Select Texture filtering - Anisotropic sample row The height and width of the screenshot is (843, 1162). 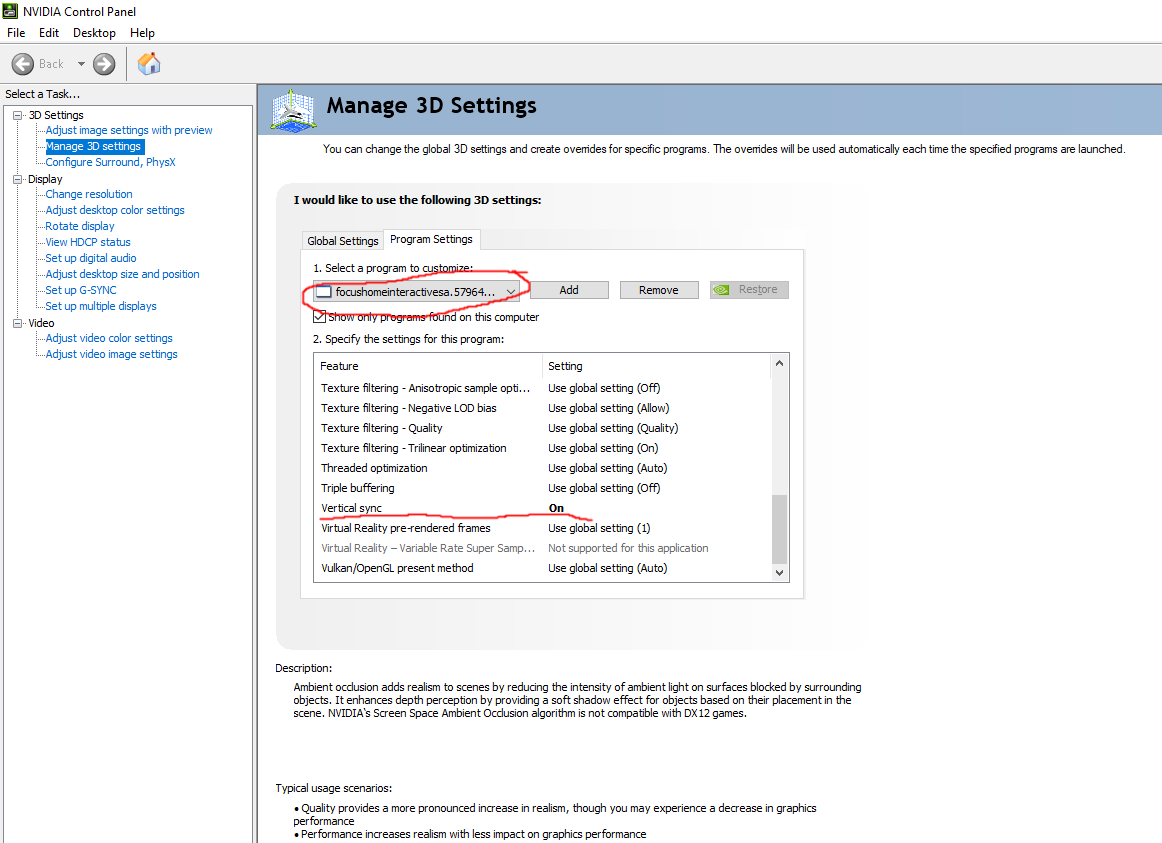542,388
